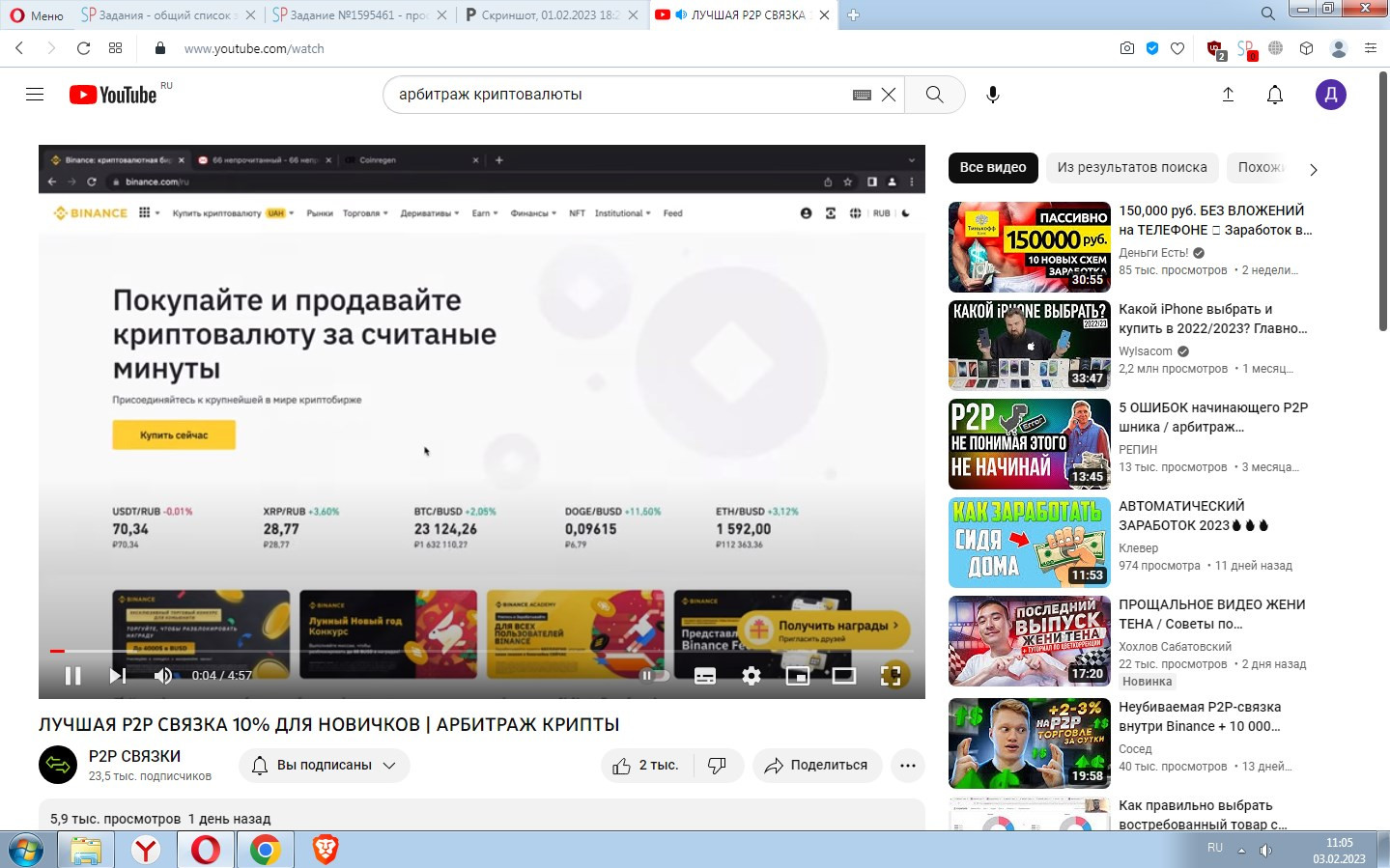Open the purple account avatar
Viewport: 1390px width, 868px height.
click(1331, 95)
